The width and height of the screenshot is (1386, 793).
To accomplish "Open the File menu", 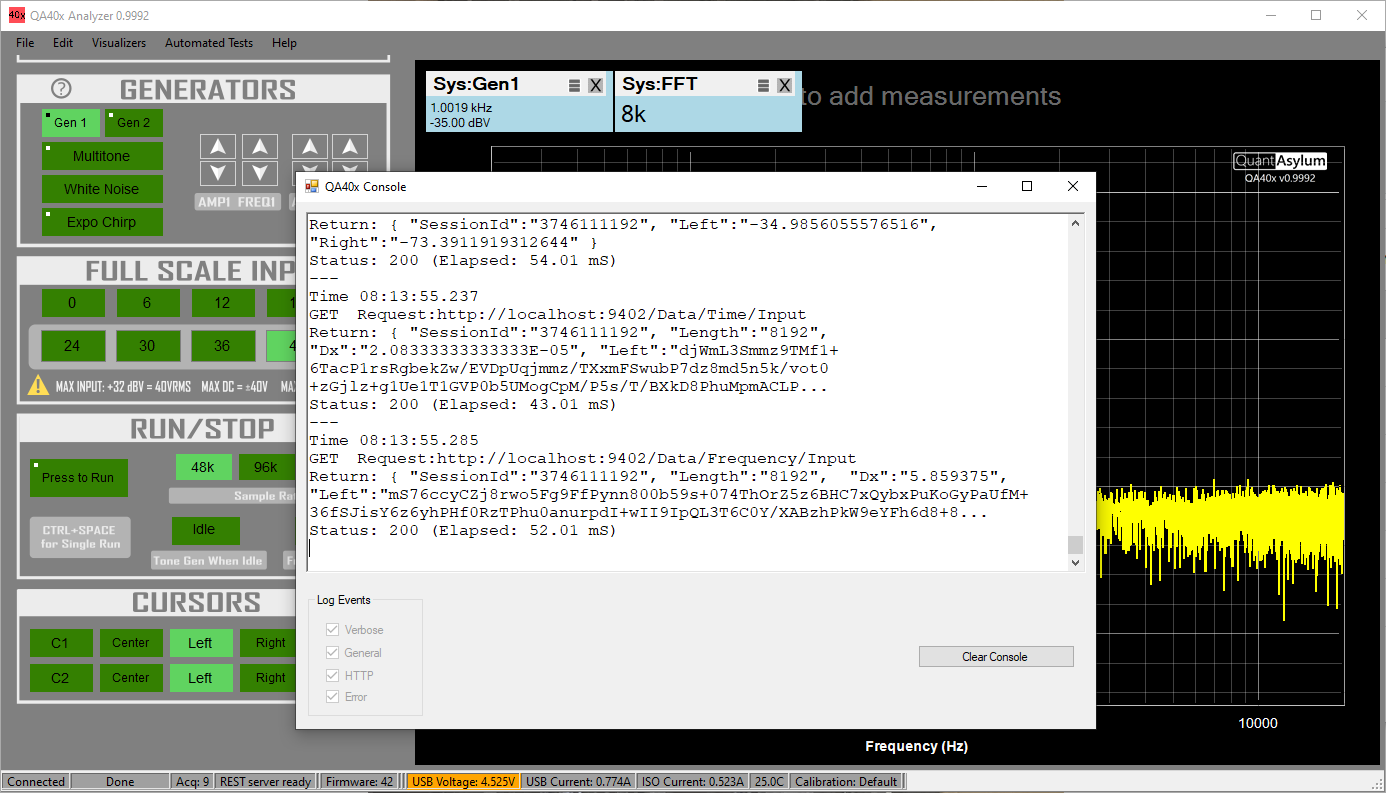I will tap(25, 43).
